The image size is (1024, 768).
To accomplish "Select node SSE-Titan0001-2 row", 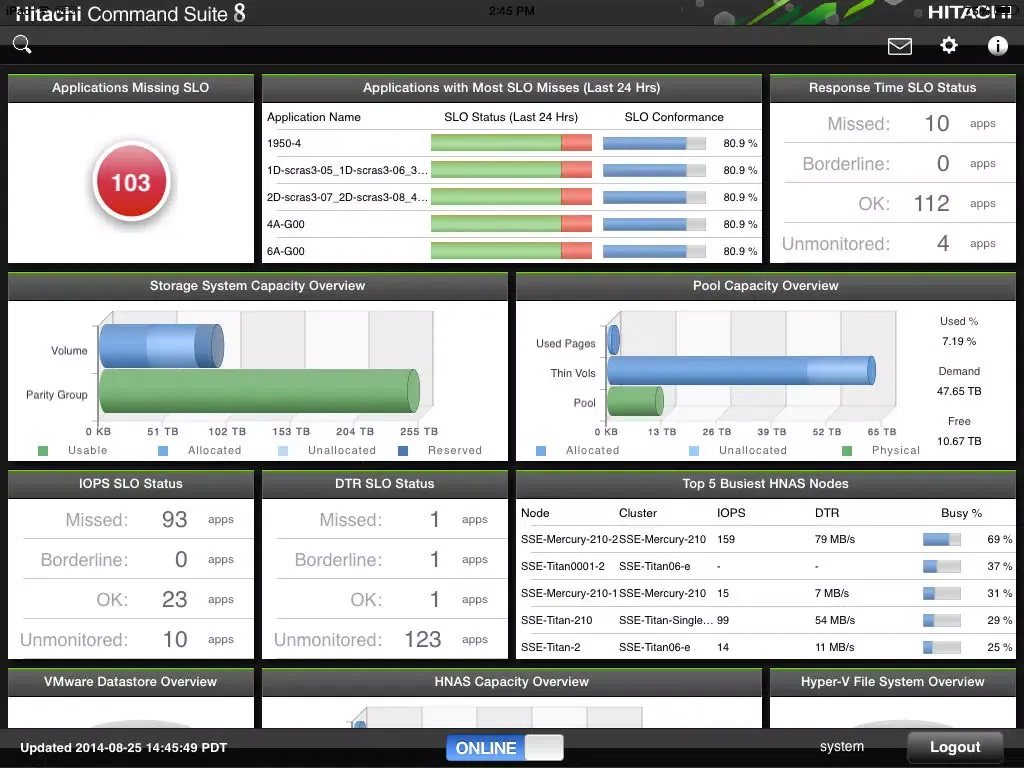I will [765, 566].
